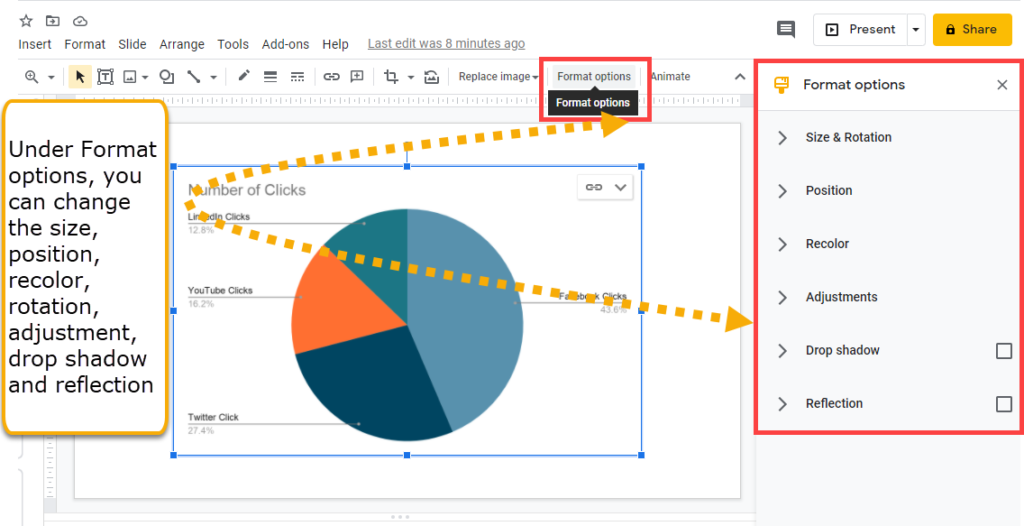Close the Format options panel
This screenshot has height=526, width=1024.
pyautogui.click(x=1002, y=85)
